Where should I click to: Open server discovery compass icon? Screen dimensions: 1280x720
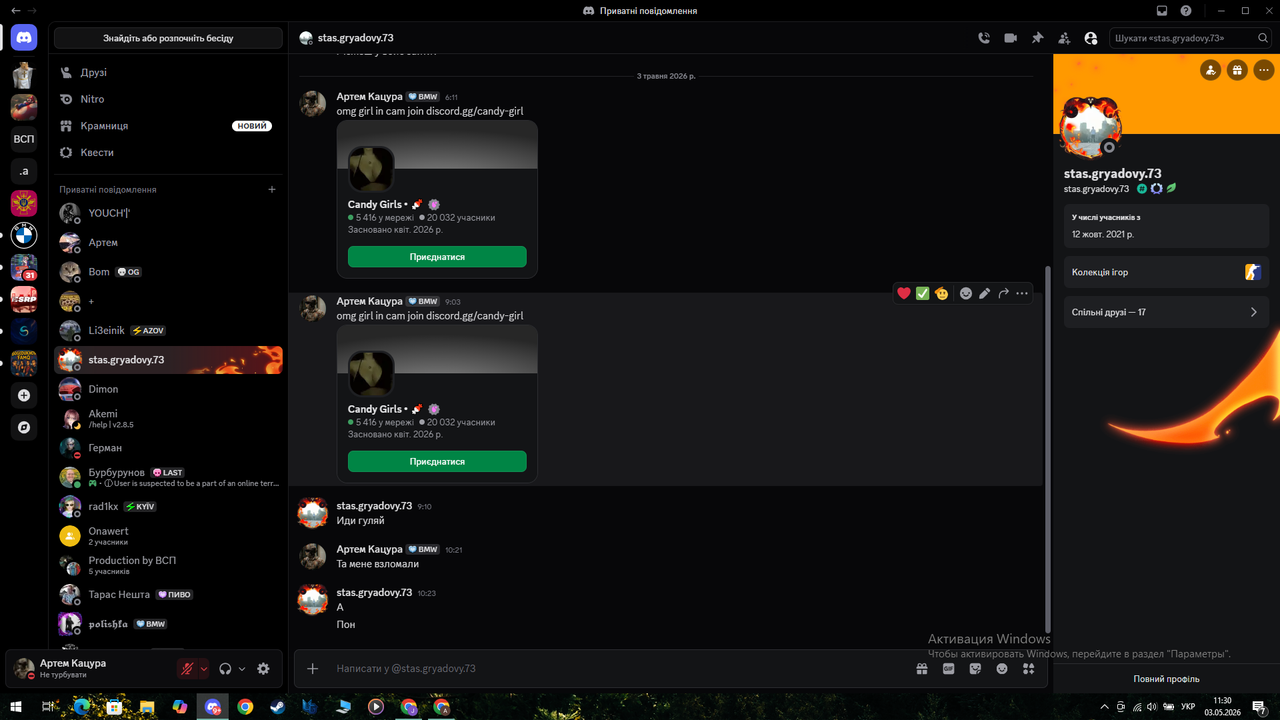coord(24,427)
